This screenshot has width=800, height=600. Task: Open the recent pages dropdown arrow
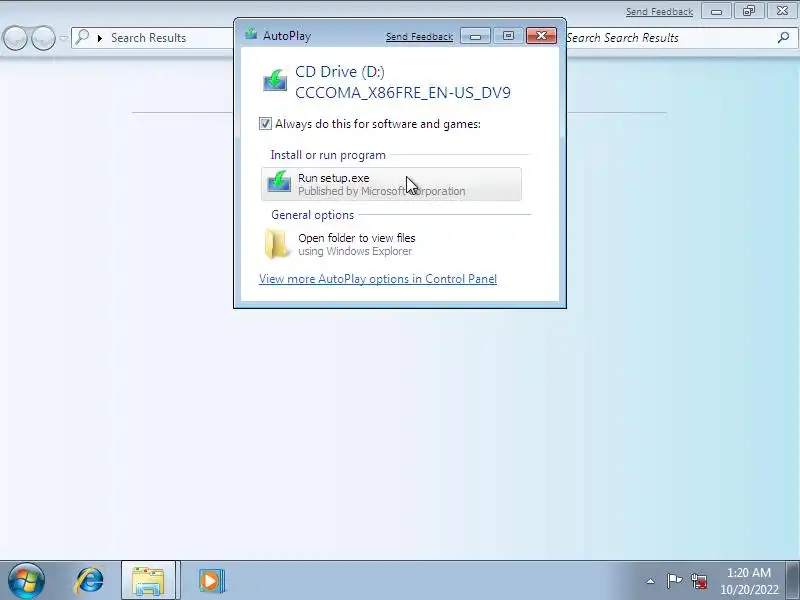point(63,38)
